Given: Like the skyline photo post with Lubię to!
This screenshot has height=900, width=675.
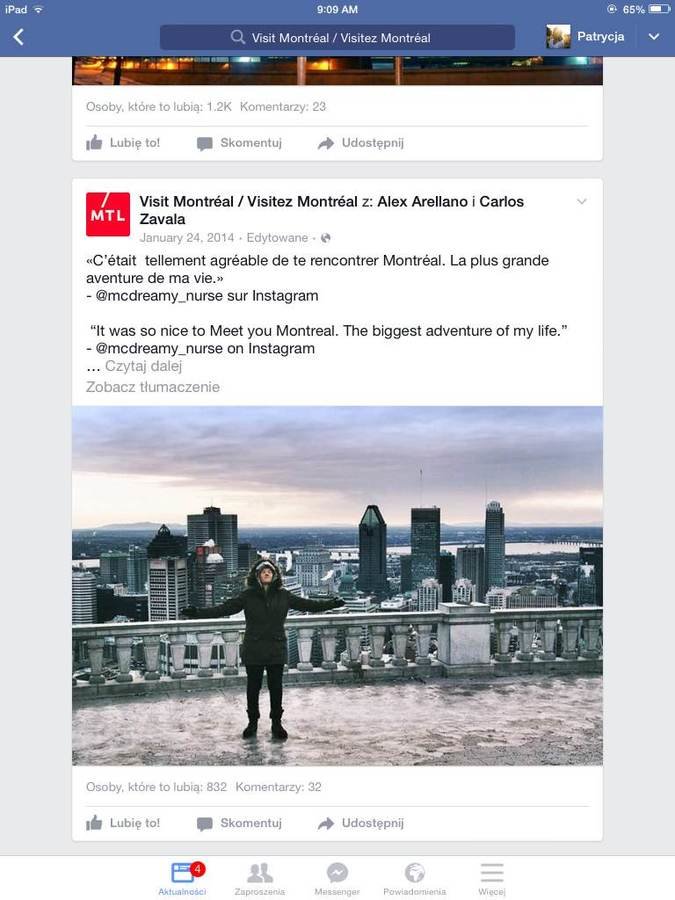Looking at the screenshot, I should 123,823.
